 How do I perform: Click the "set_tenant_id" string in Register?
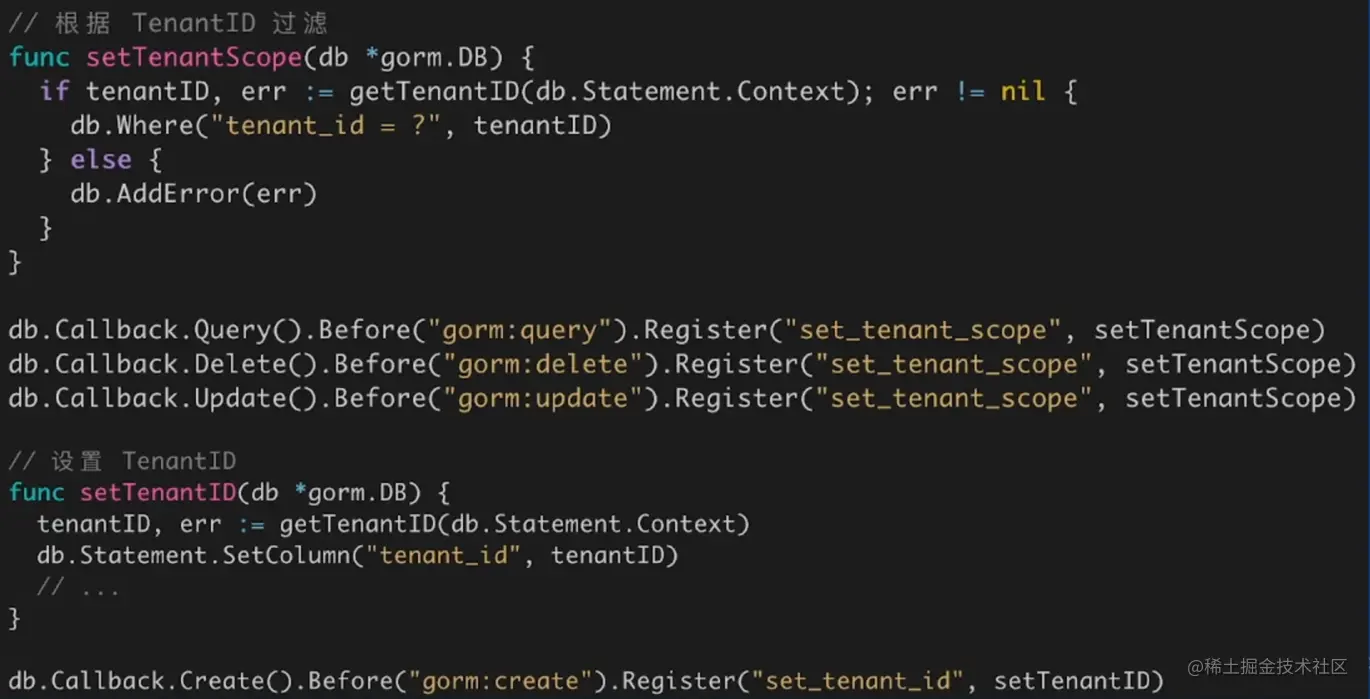point(859,682)
